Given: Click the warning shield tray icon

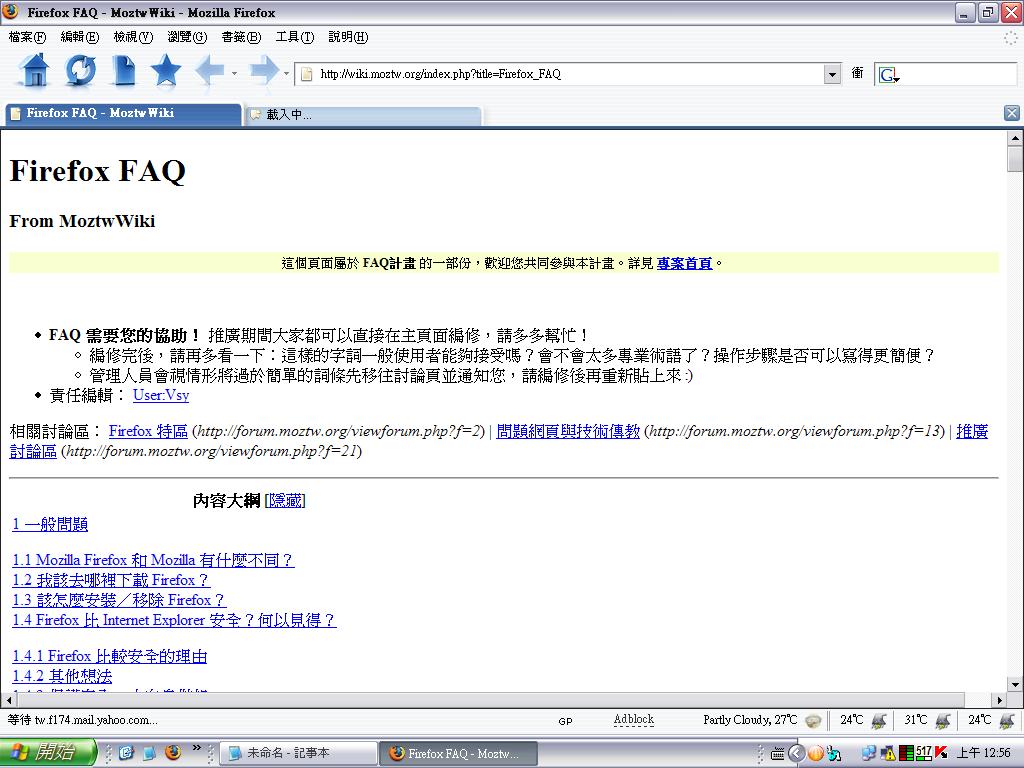Looking at the screenshot, I should (x=888, y=753).
